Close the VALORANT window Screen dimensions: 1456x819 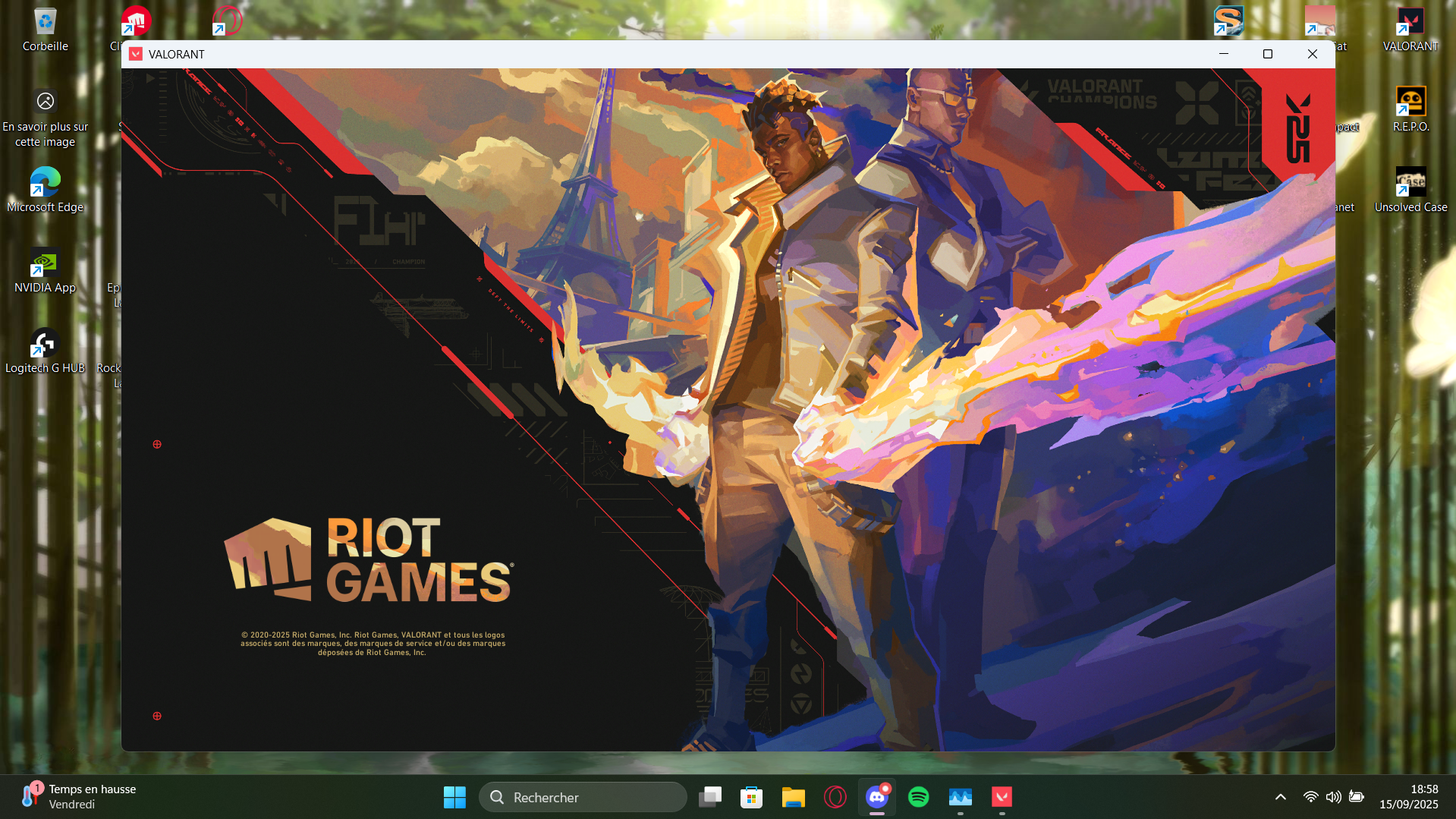(x=1312, y=54)
